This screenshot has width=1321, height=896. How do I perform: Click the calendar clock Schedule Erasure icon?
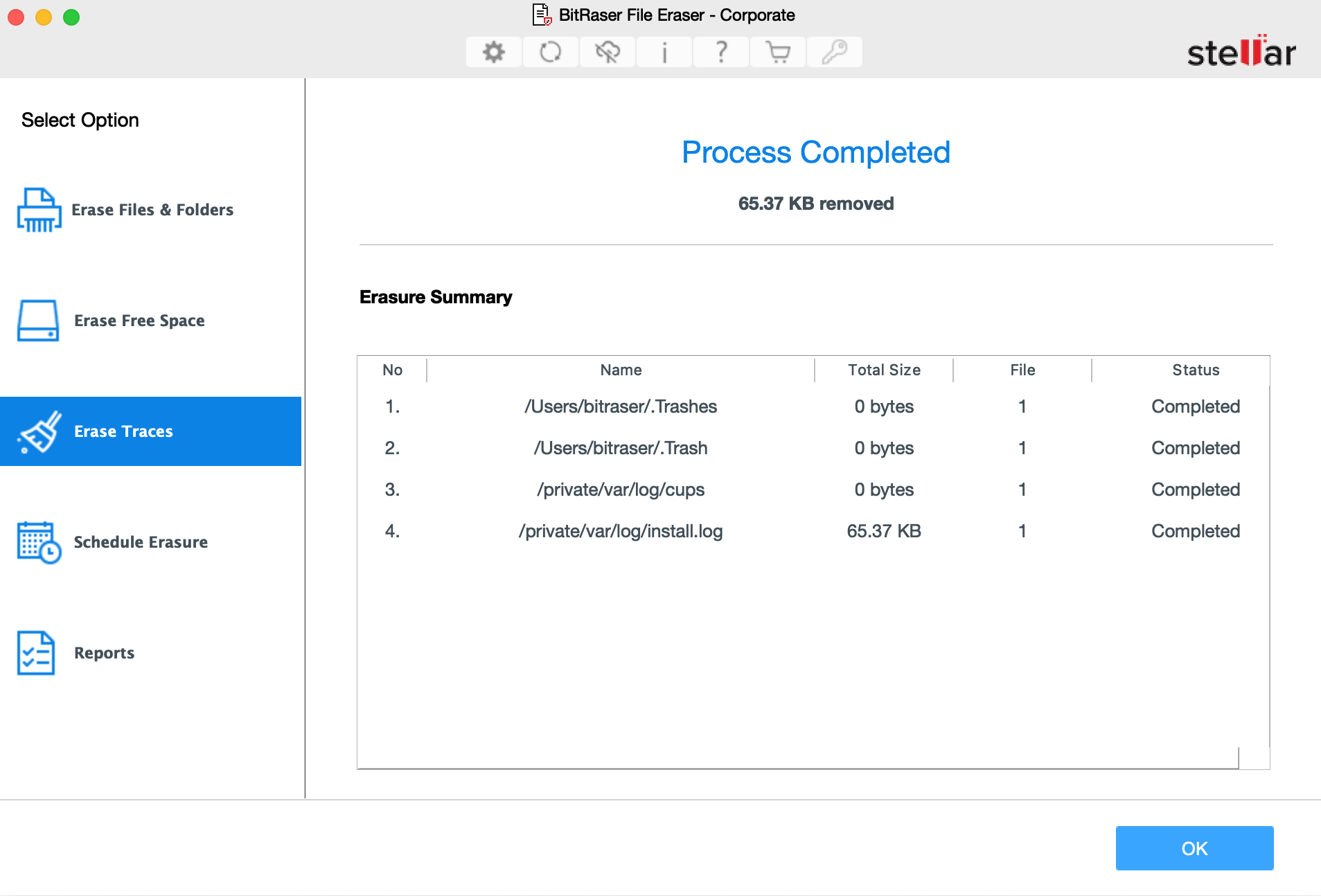click(39, 542)
